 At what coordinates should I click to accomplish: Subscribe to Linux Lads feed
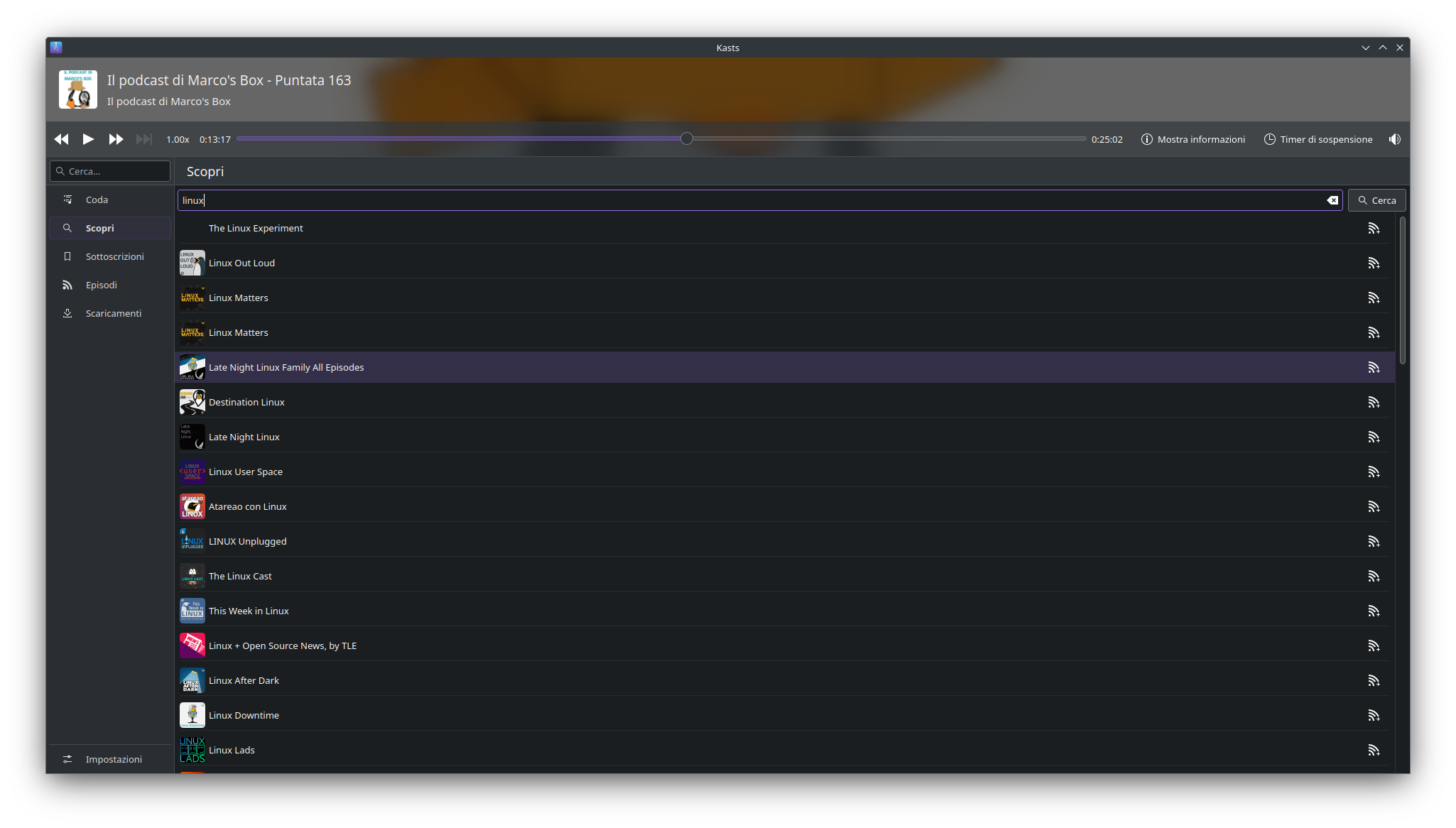[1374, 750]
